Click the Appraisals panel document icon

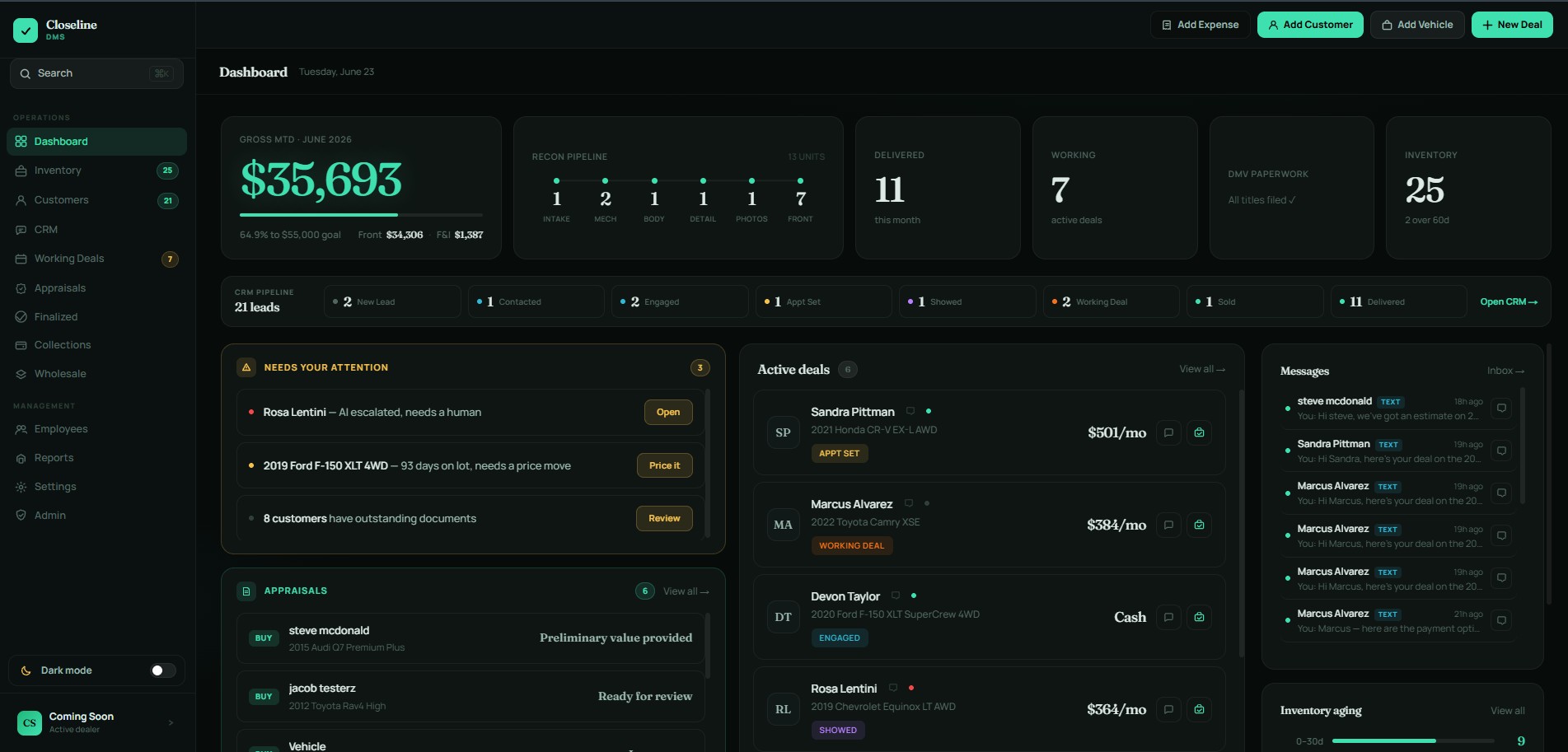pos(246,591)
